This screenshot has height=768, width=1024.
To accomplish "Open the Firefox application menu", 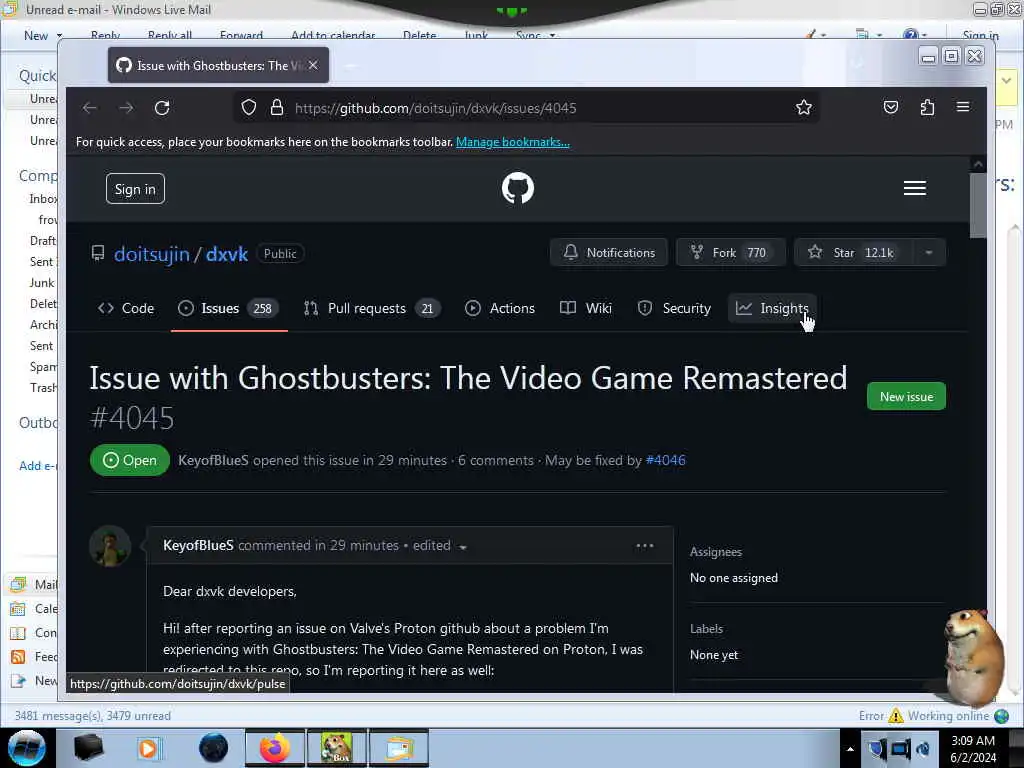I will click(x=963, y=106).
